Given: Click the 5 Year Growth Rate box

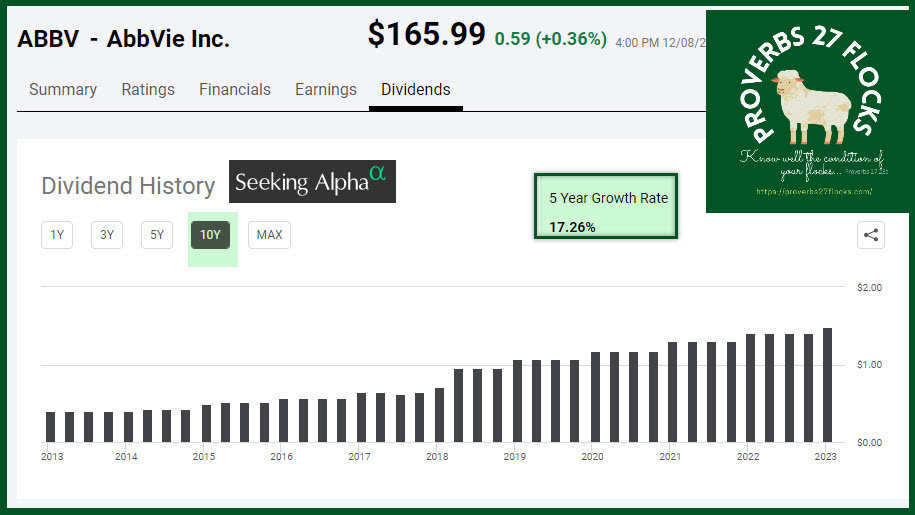Looking at the screenshot, I should click(x=607, y=209).
